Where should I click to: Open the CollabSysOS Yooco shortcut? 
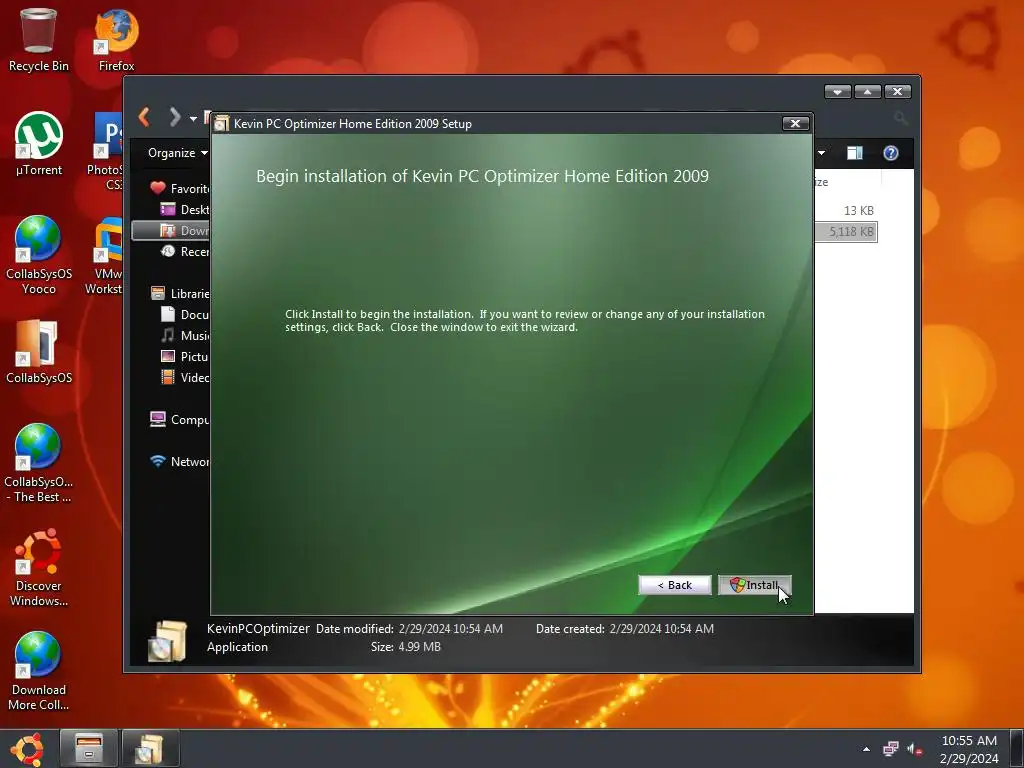point(39,255)
